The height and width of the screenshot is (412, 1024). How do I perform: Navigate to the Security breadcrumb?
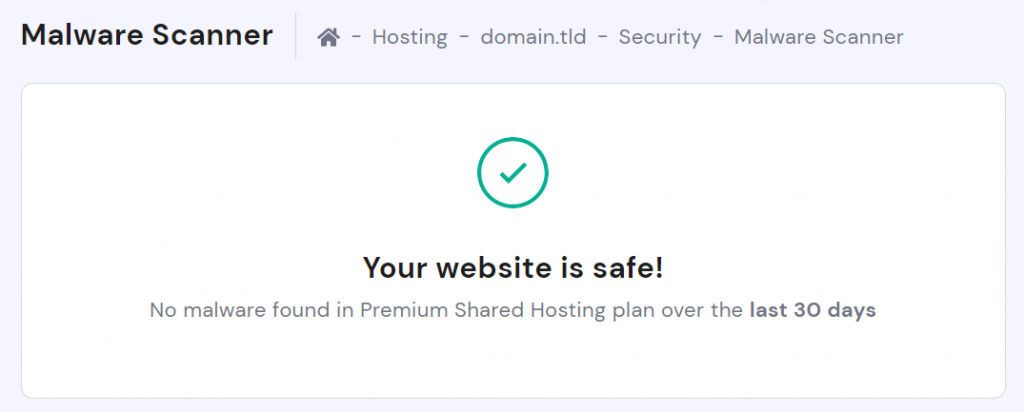click(659, 38)
